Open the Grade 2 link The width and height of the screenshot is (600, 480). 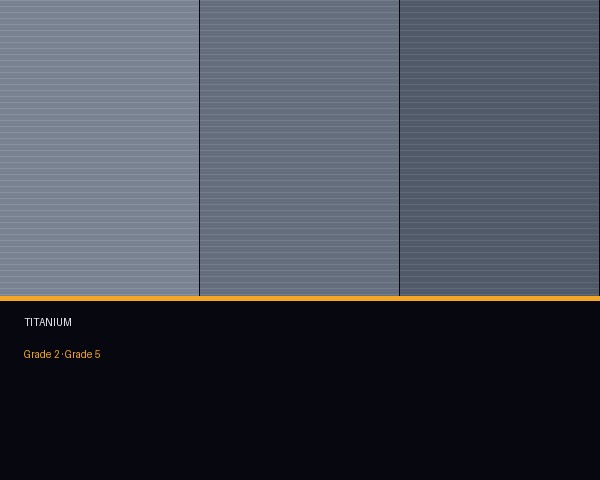[42, 355]
